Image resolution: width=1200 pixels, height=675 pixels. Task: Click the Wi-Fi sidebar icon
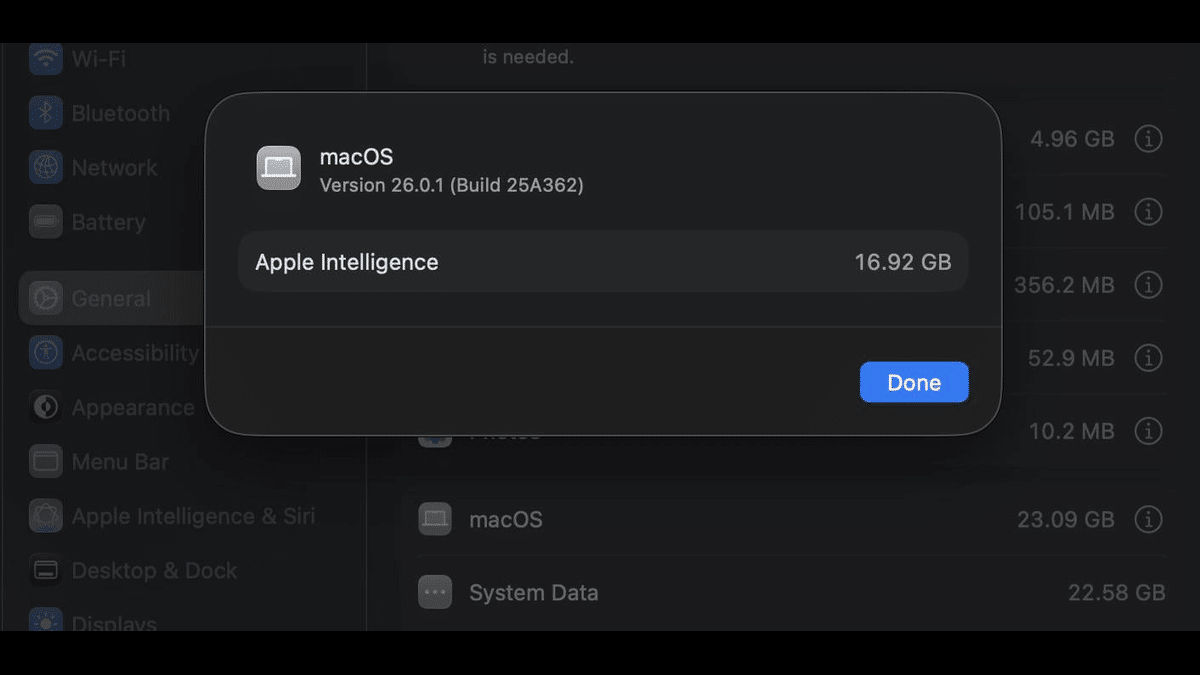(44, 59)
